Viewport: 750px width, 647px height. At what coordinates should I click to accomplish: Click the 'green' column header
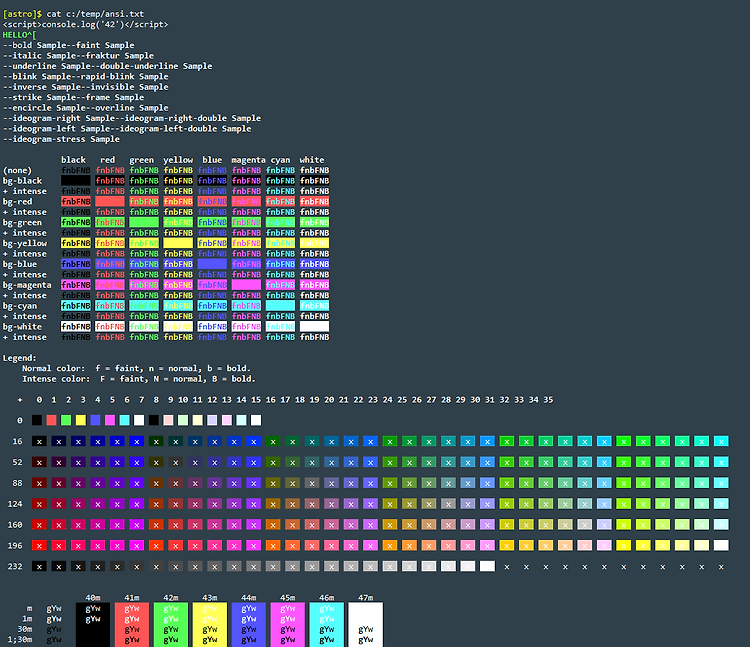click(142, 160)
